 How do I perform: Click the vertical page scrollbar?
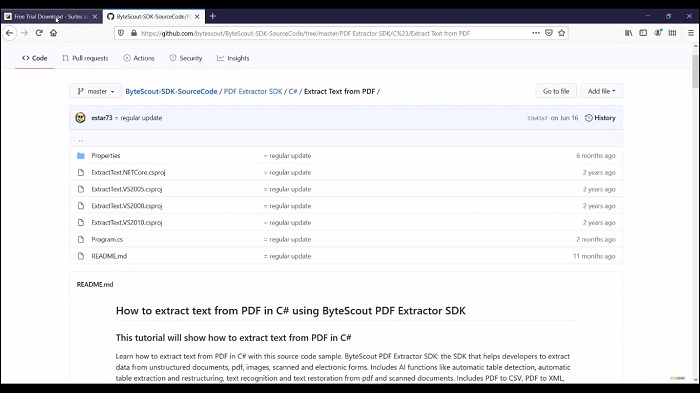pyautogui.click(x=696, y=71)
